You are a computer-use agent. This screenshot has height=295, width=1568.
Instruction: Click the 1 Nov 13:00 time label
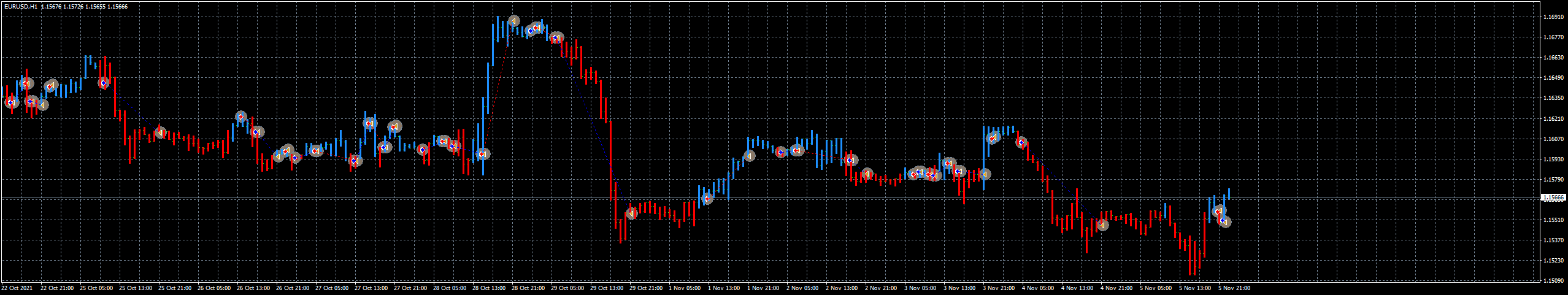724,288
